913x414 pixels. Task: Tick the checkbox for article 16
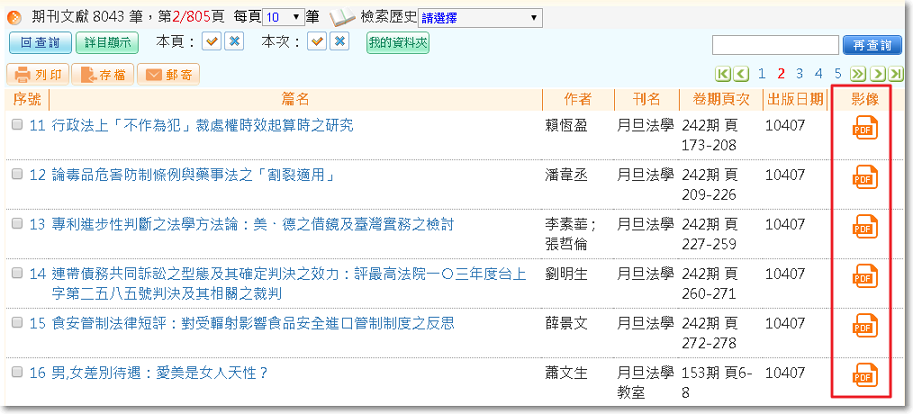tap(17, 373)
